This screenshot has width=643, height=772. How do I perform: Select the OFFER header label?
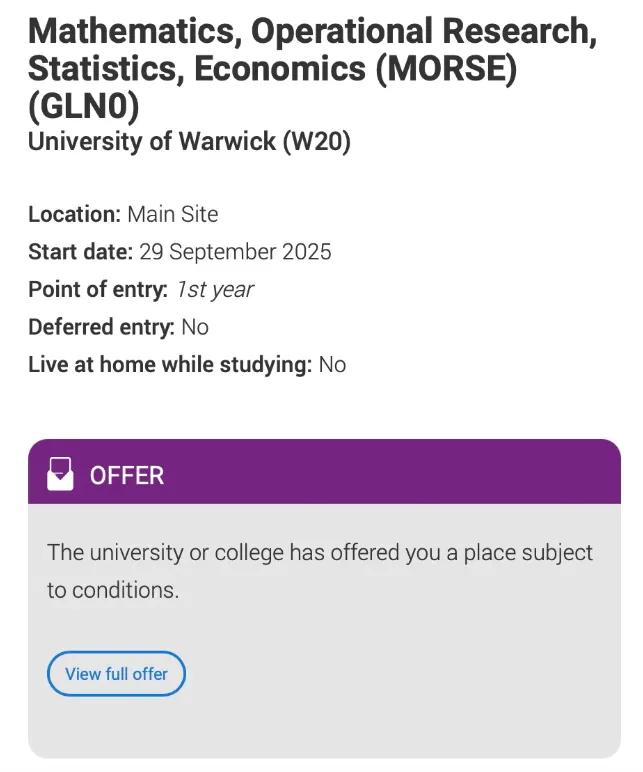coord(127,476)
